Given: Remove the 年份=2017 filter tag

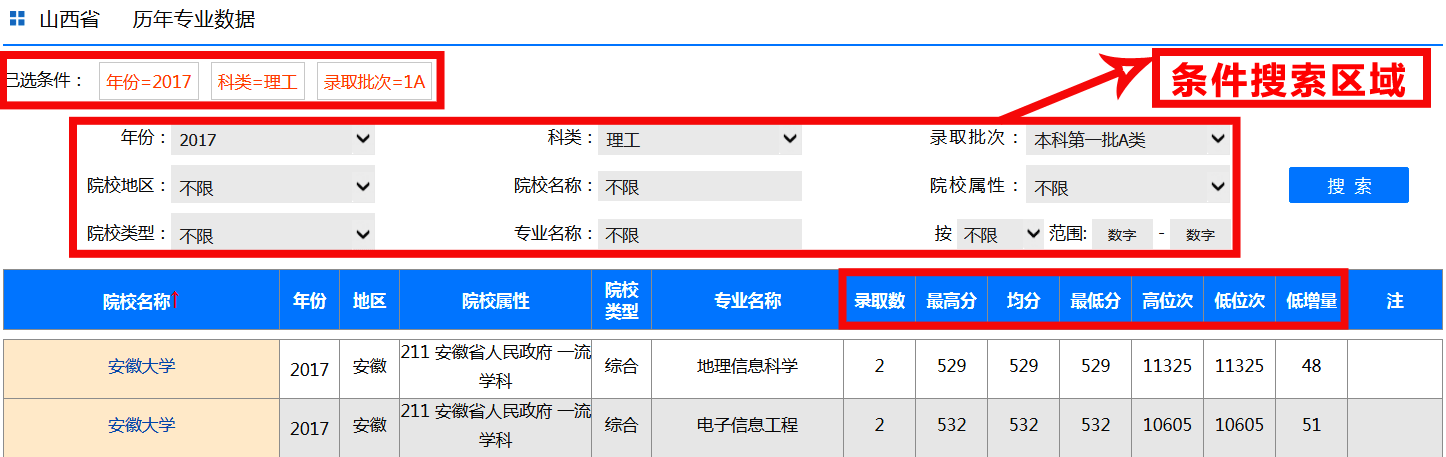Looking at the screenshot, I should pos(149,82).
